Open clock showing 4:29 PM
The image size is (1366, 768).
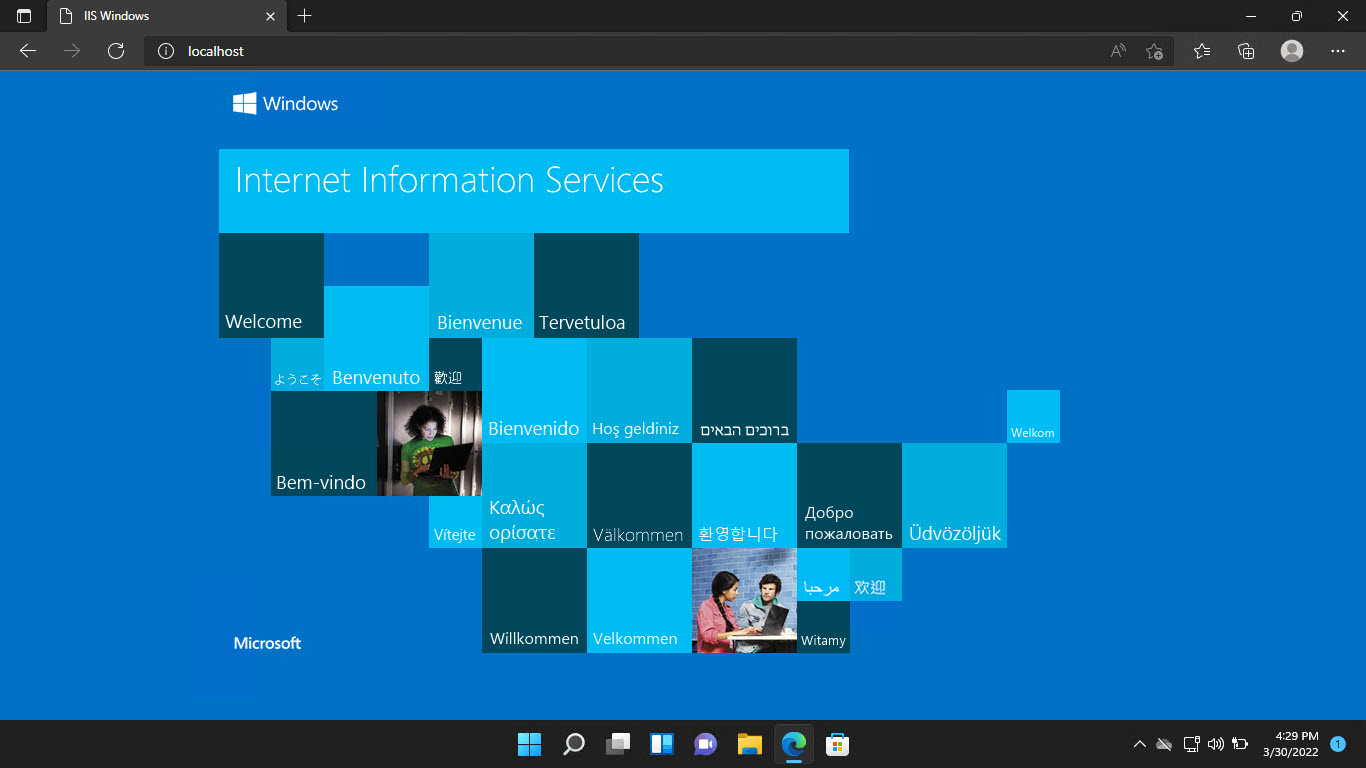[x=1290, y=744]
